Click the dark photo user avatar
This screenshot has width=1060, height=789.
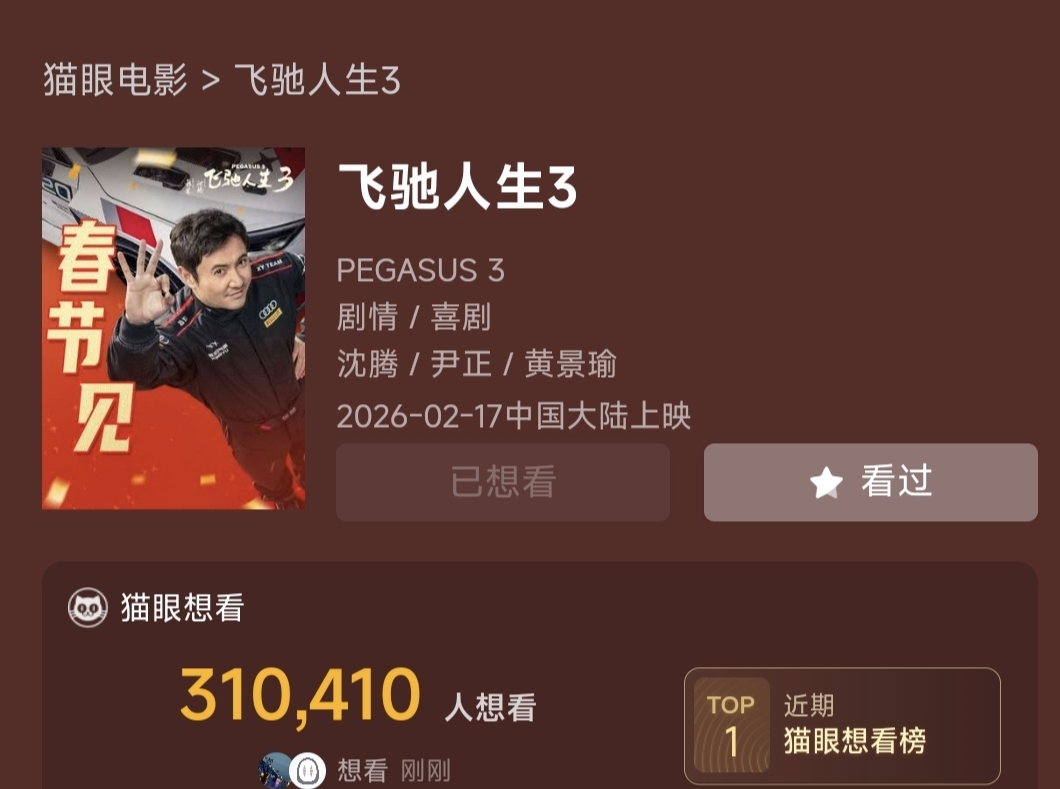275,770
